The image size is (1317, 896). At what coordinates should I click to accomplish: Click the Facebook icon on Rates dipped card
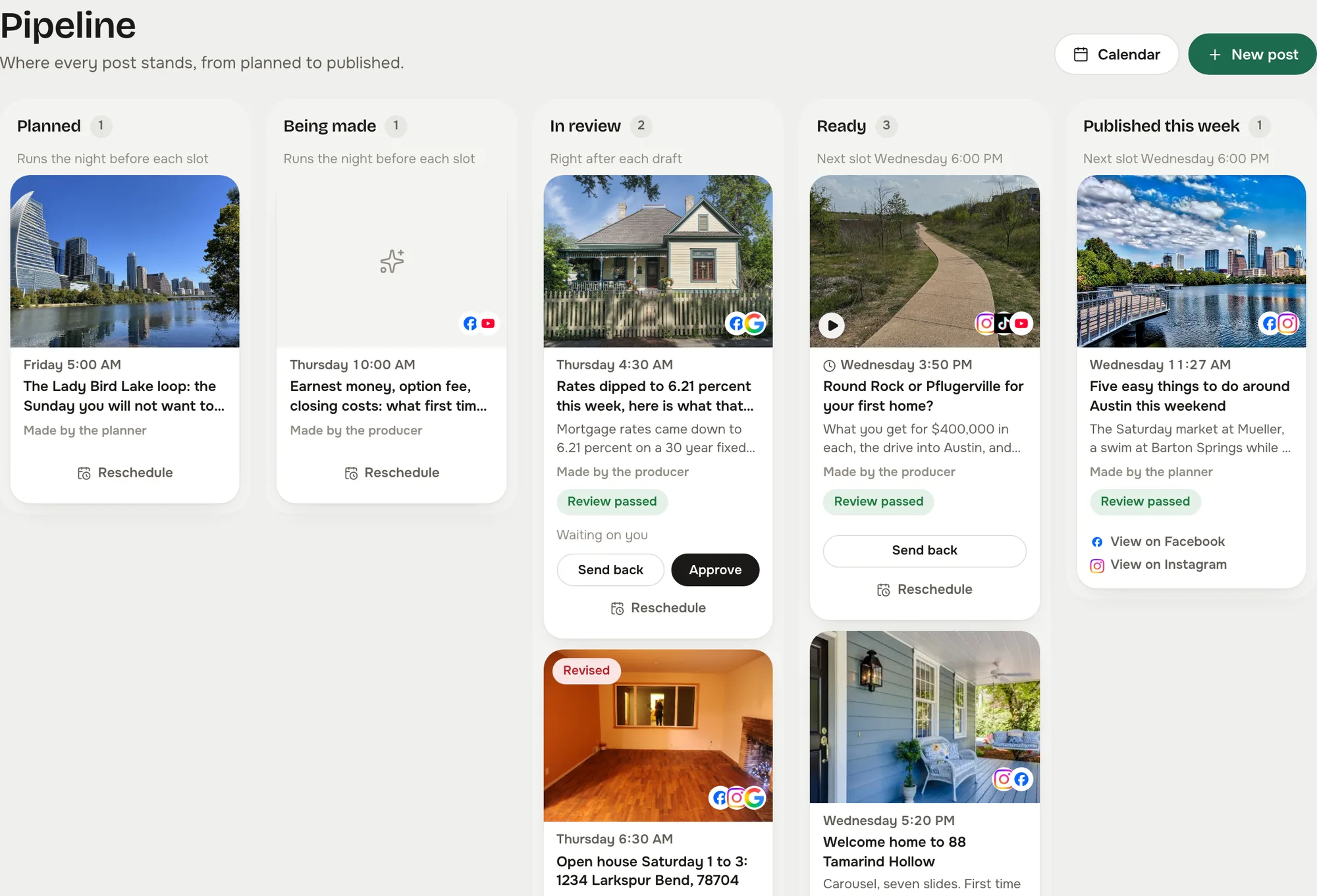pos(736,323)
